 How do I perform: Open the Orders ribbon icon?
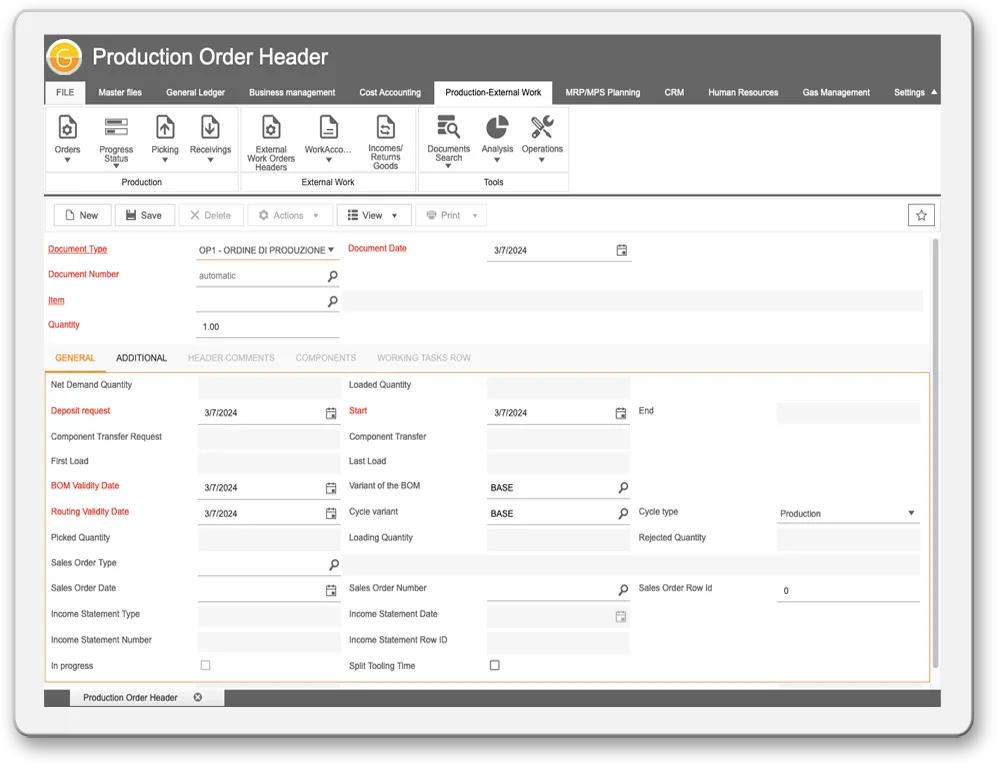click(x=67, y=128)
